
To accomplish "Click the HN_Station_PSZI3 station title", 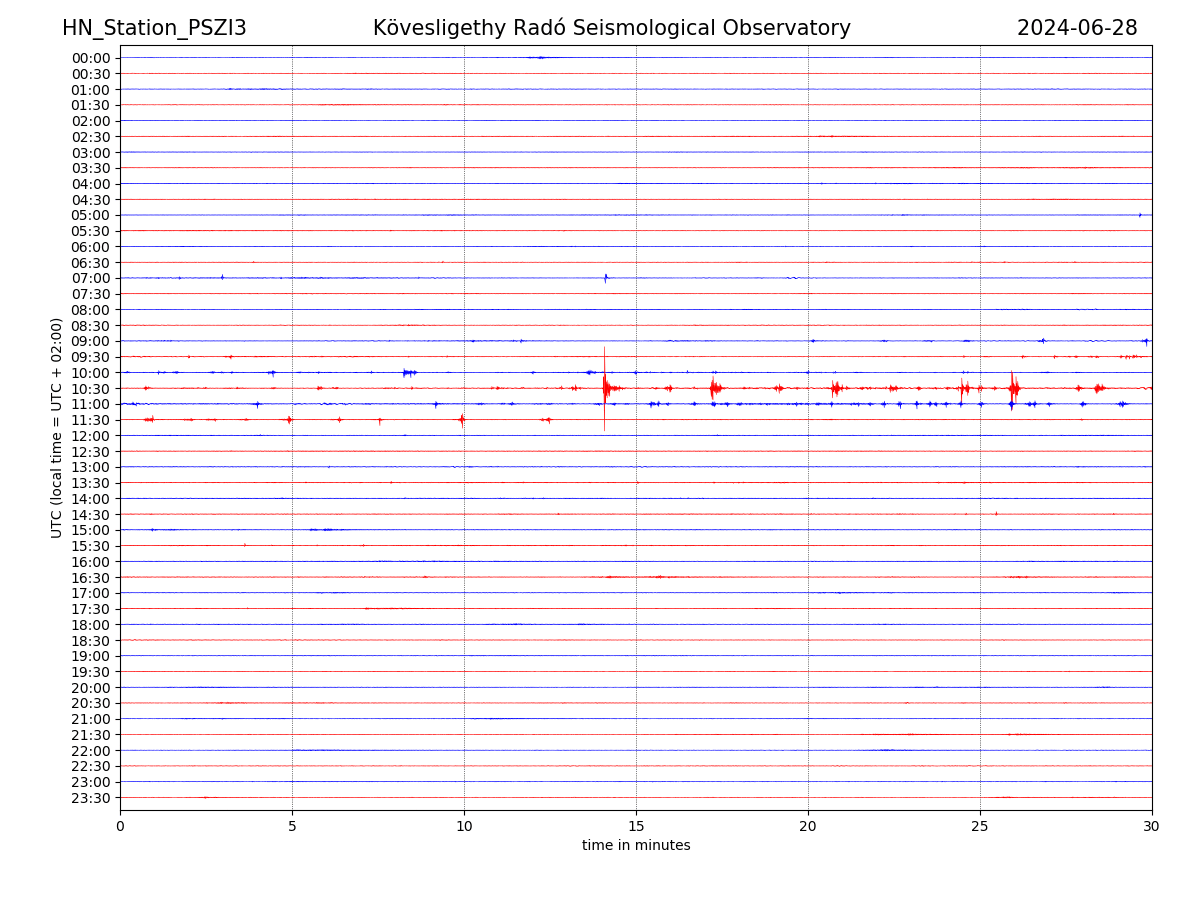I will [154, 28].
